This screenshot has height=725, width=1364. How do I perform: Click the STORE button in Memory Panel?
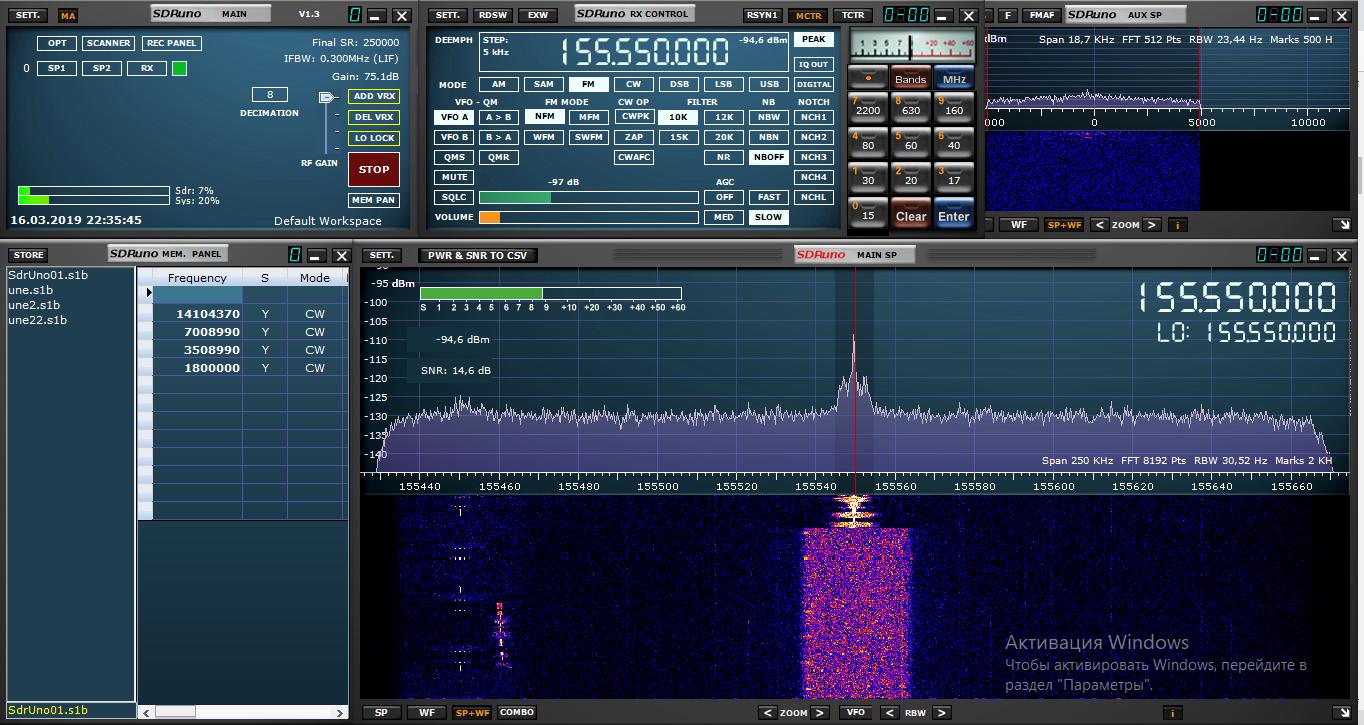(29, 255)
